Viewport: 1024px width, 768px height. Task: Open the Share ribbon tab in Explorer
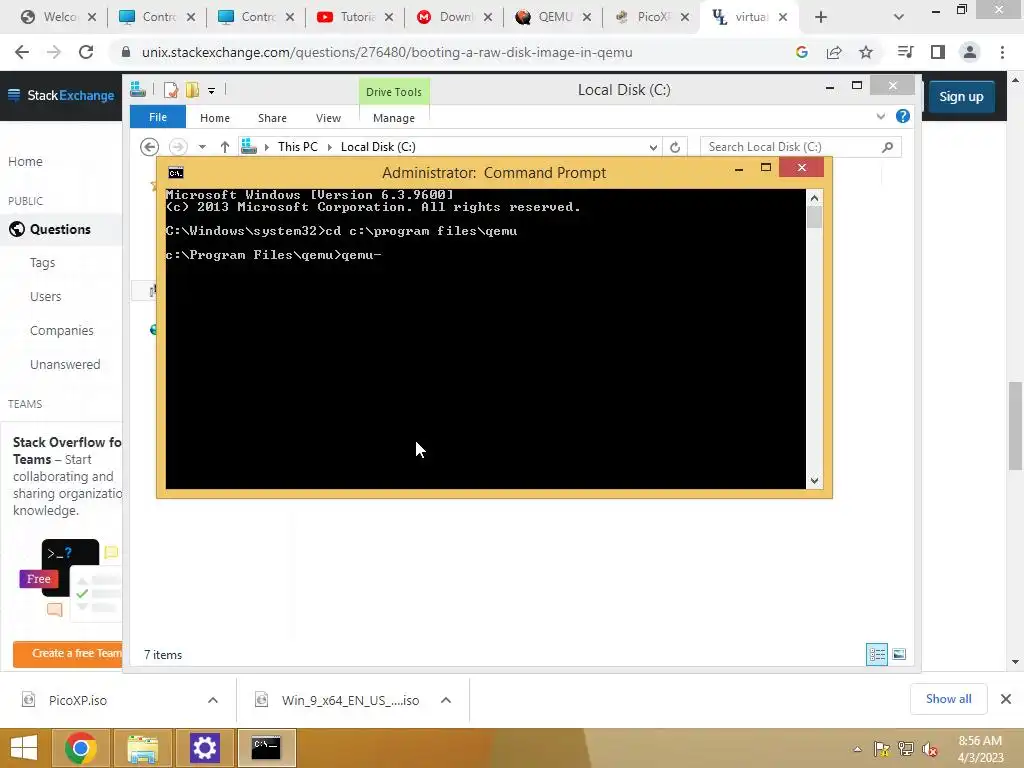[272, 118]
